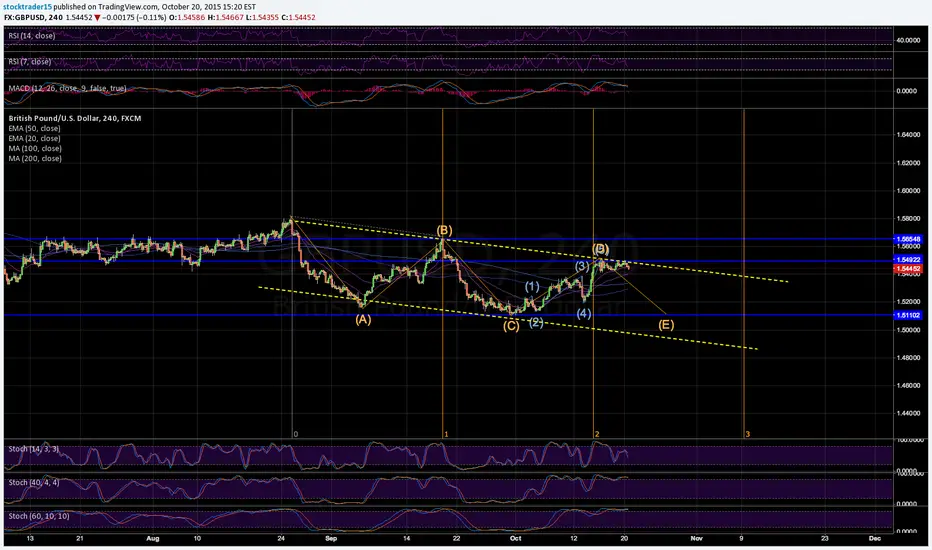Select the (4) sub-wave label
Image resolution: width=932 pixels, height=550 pixels.
tap(584, 313)
